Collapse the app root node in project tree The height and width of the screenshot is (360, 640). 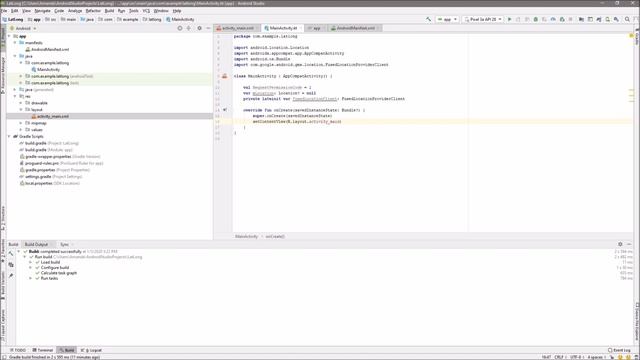9,36
